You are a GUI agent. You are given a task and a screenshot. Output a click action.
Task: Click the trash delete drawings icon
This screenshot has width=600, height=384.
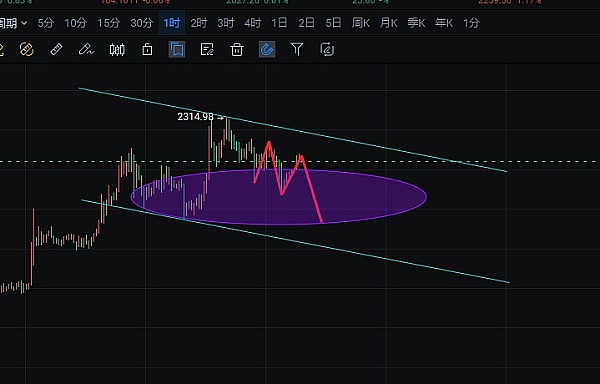(237, 50)
